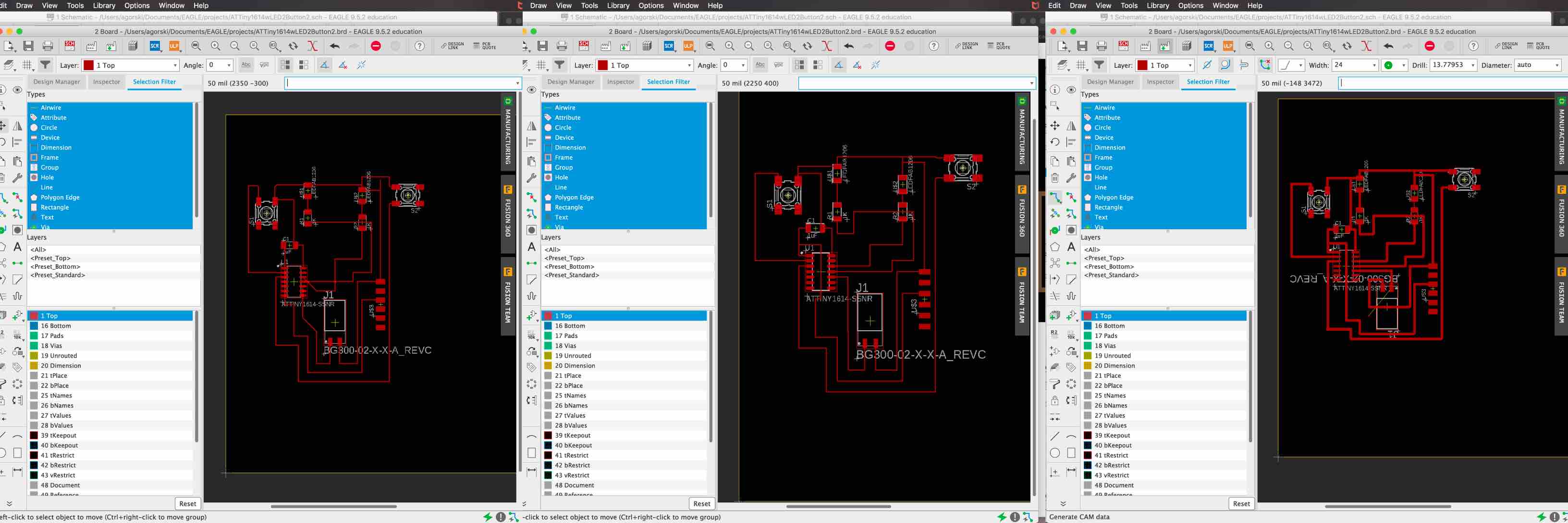Click Redraw refresh icon in middle window
1568x523 pixels.
coord(807,46)
